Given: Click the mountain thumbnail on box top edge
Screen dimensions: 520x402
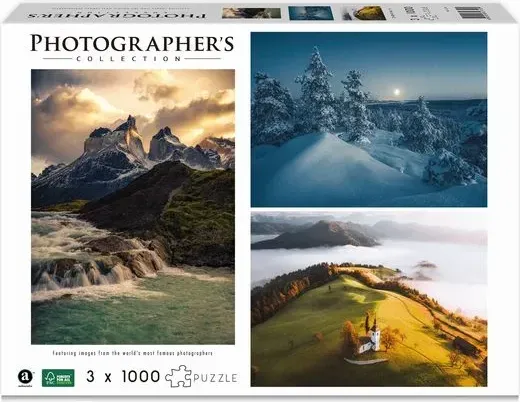Looking at the screenshot, I should tap(252, 13).
